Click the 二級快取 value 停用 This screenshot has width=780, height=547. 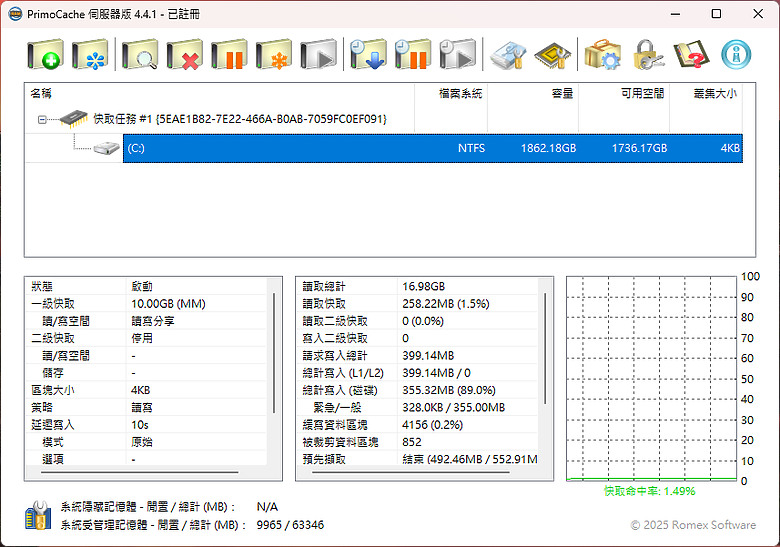tap(142, 338)
